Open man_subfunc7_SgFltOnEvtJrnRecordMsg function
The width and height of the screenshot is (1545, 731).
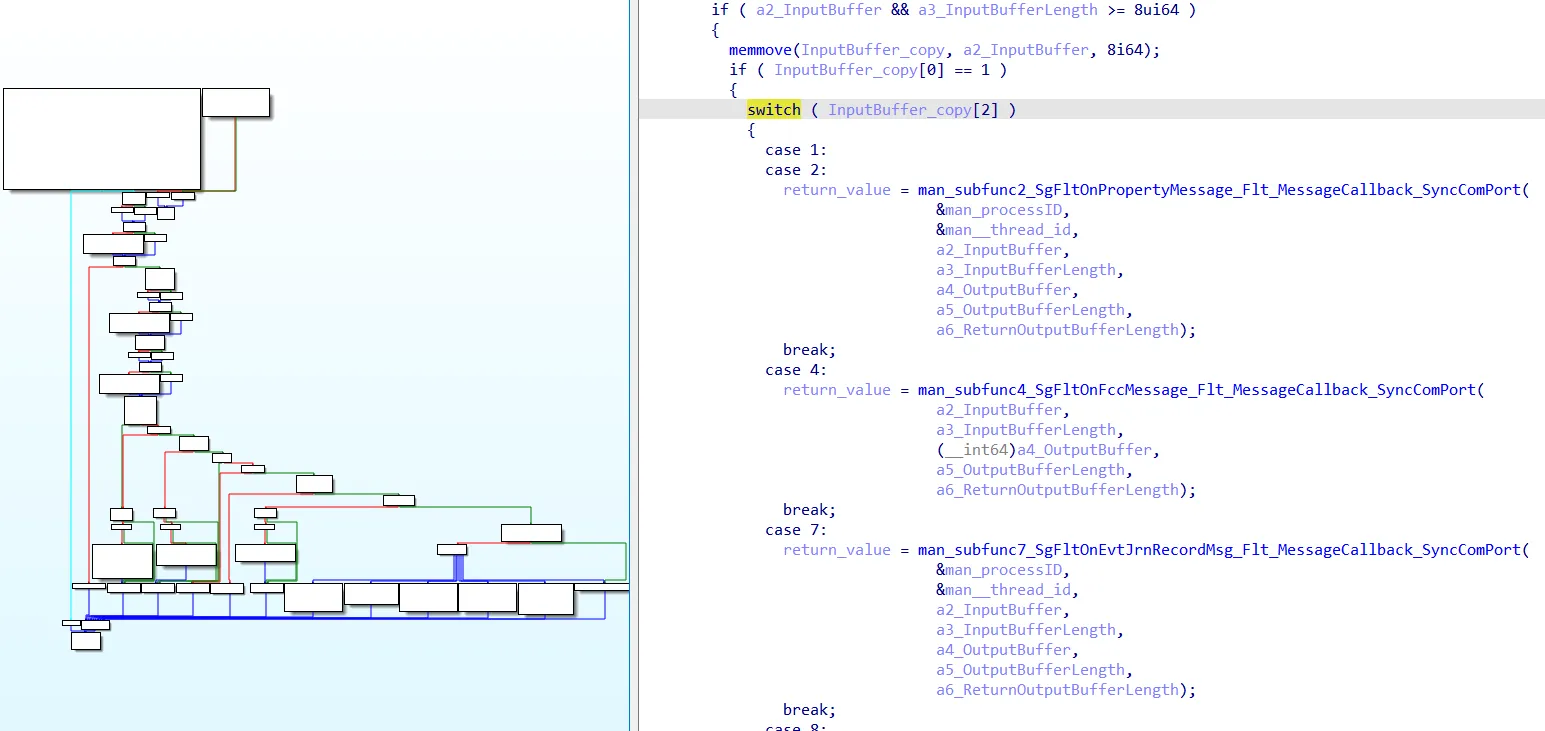(1223, 550)
